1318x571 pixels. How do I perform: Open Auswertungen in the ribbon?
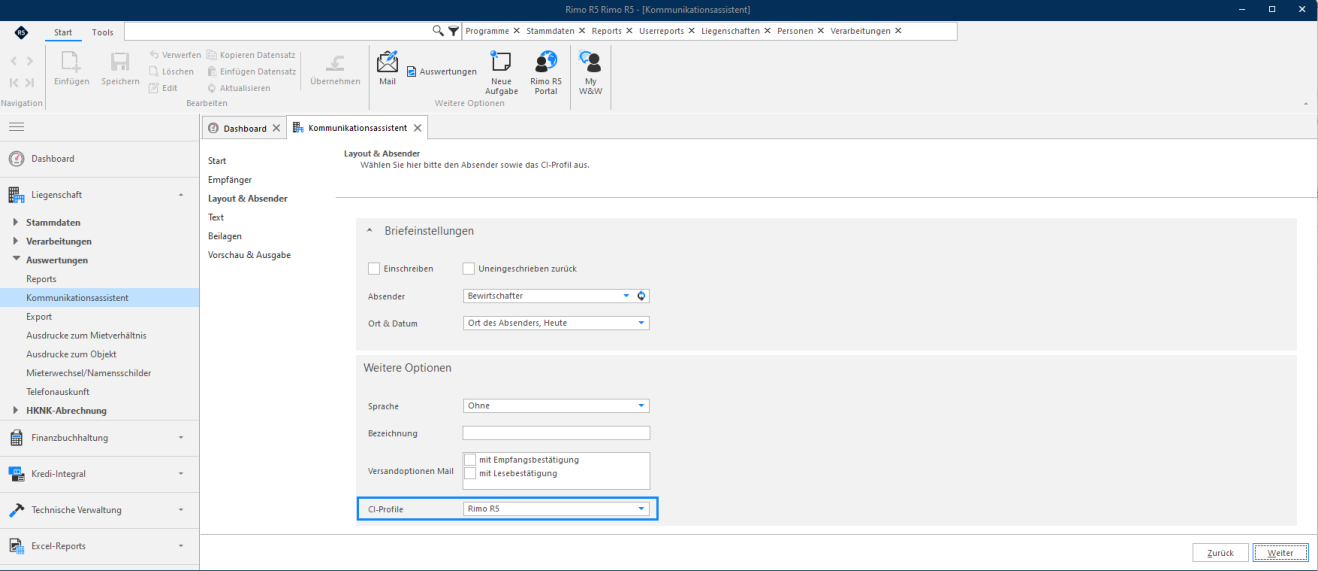[x=441, y=72]
